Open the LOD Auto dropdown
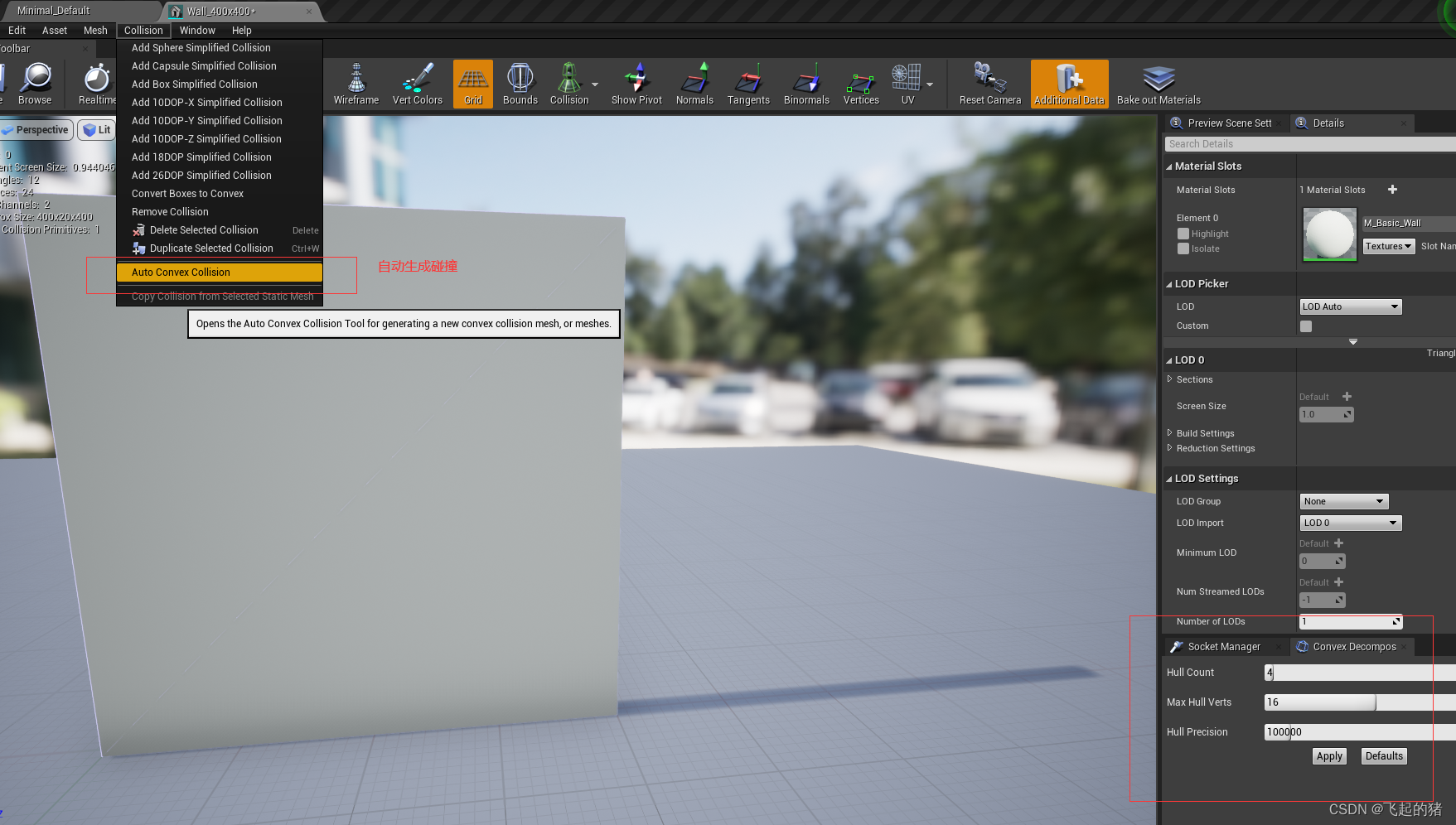Image resolution: width=1456 pixels, height=825 pixels. click(1351, 306)
